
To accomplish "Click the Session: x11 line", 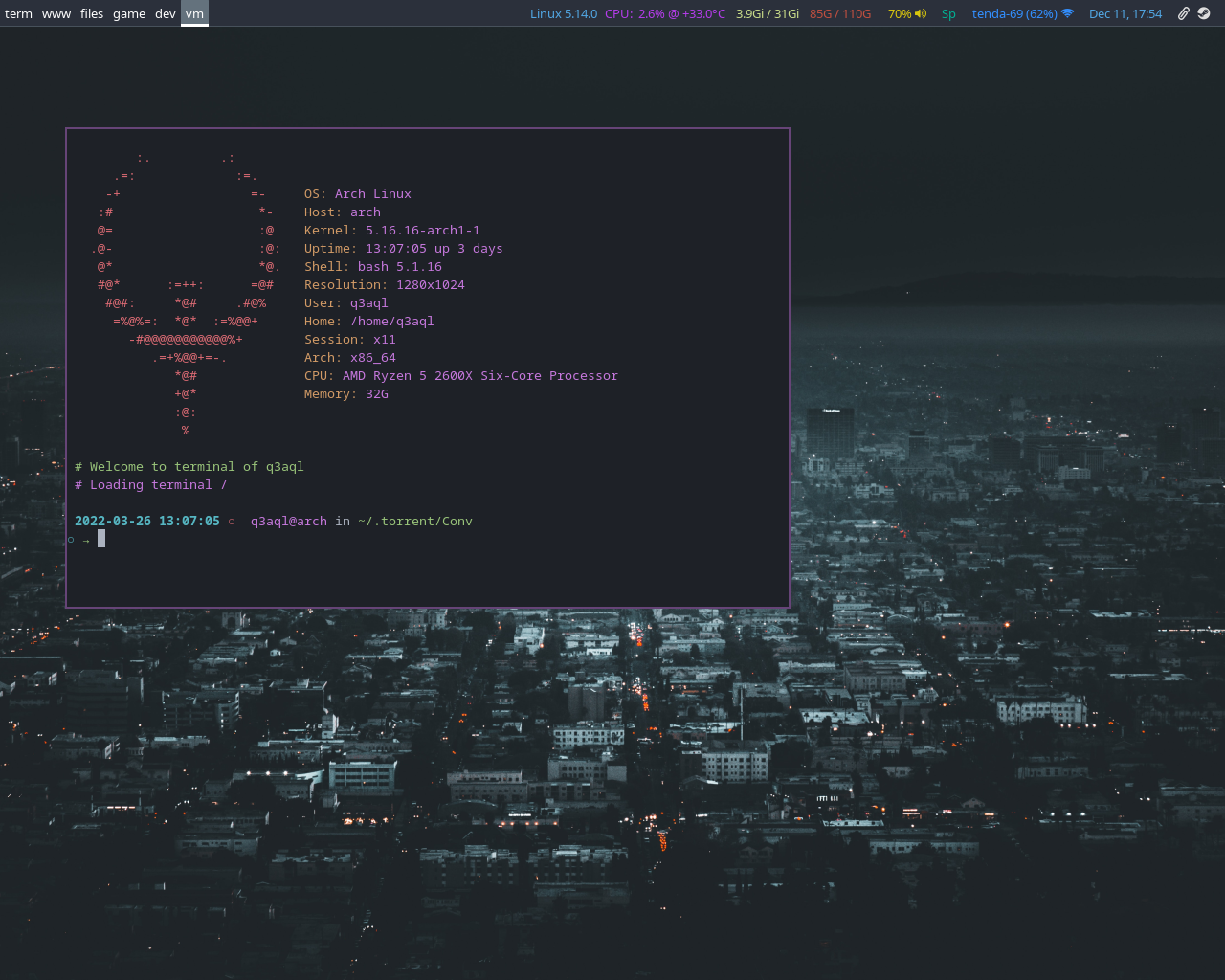I will coord(350,339).
